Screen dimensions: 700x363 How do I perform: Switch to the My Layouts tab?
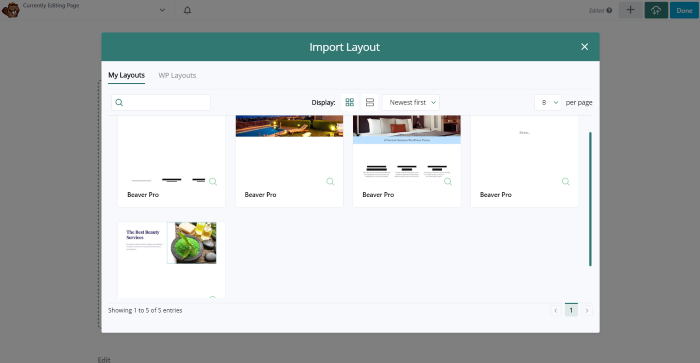click(126, 75)
